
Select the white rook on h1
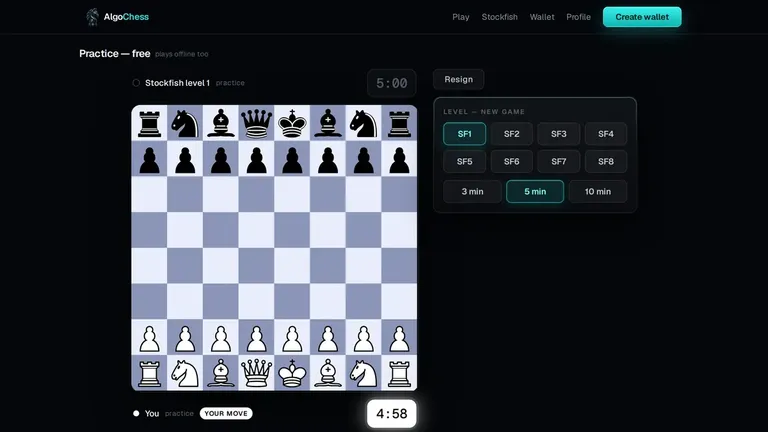[x=399, y=373]
